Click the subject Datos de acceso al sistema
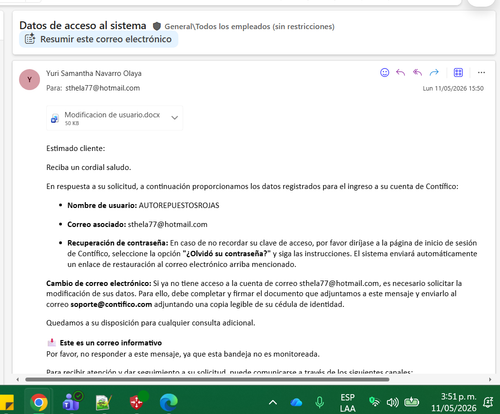500x414 pixels. pos(83,25)
